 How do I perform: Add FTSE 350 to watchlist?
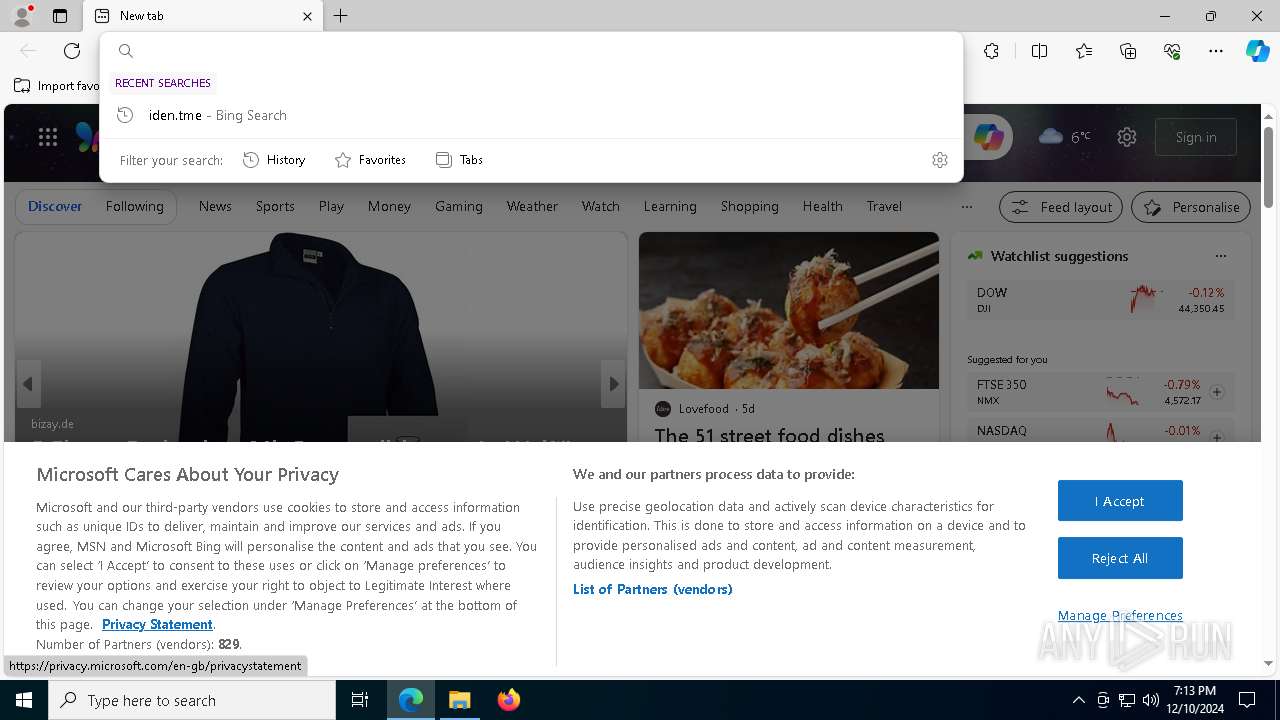(1217, 392)
